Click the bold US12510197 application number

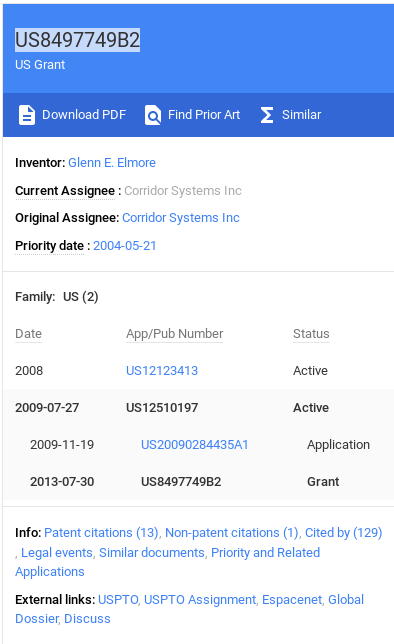point(162,407)
